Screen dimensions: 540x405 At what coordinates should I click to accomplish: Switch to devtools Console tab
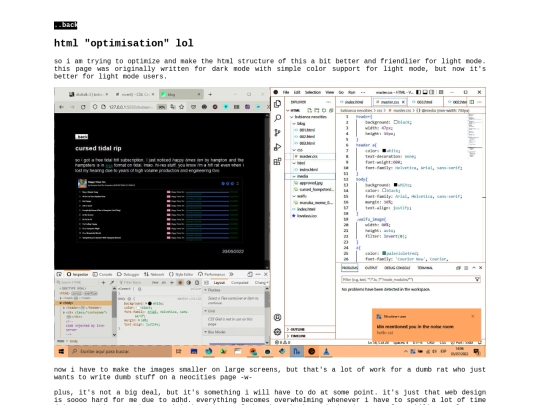103,274
